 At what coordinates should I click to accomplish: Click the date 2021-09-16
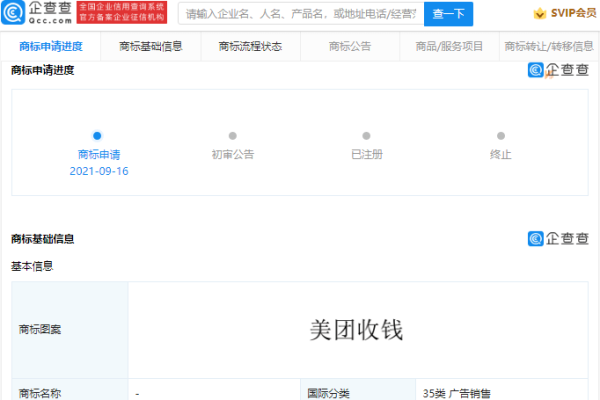[99, 171]
